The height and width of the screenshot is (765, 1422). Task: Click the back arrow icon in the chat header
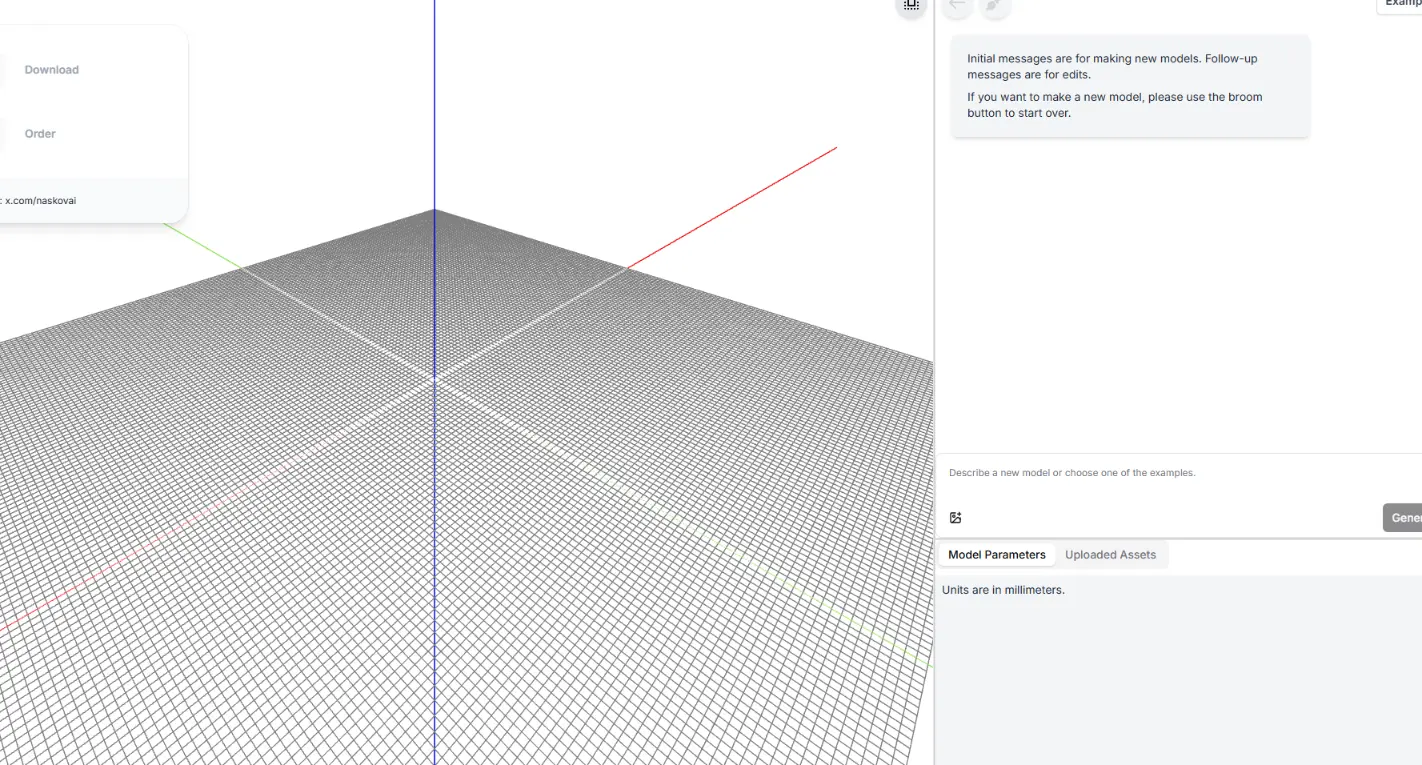(x=956, y=6)
